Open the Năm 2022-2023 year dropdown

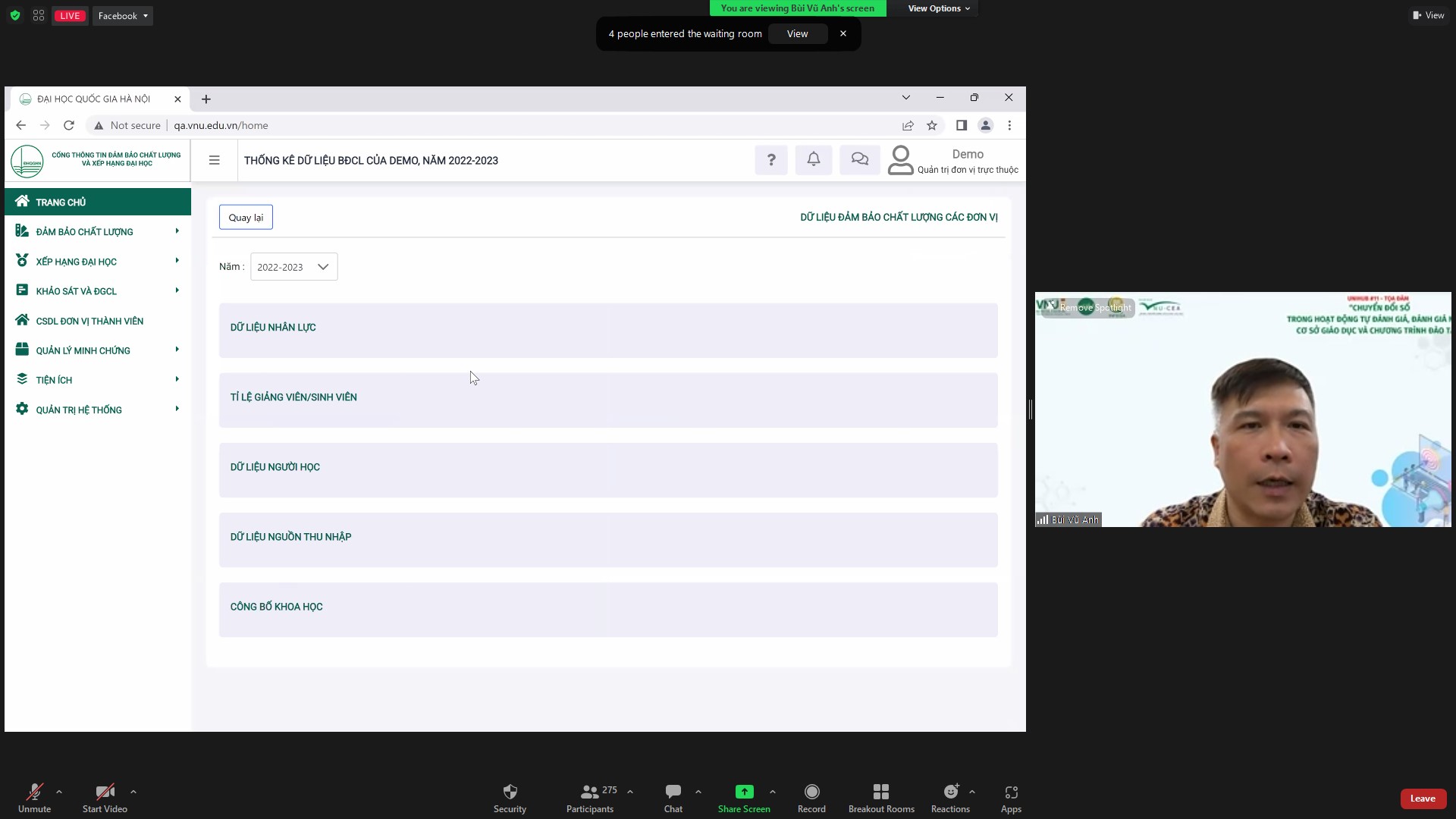point(293,267)
